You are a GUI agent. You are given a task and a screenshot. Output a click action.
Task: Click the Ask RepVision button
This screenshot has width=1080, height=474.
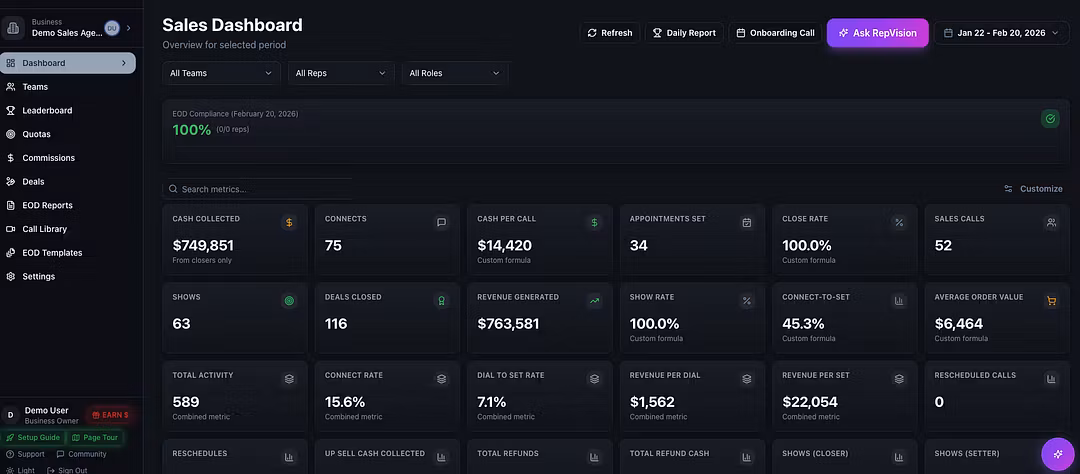point(877,33)
